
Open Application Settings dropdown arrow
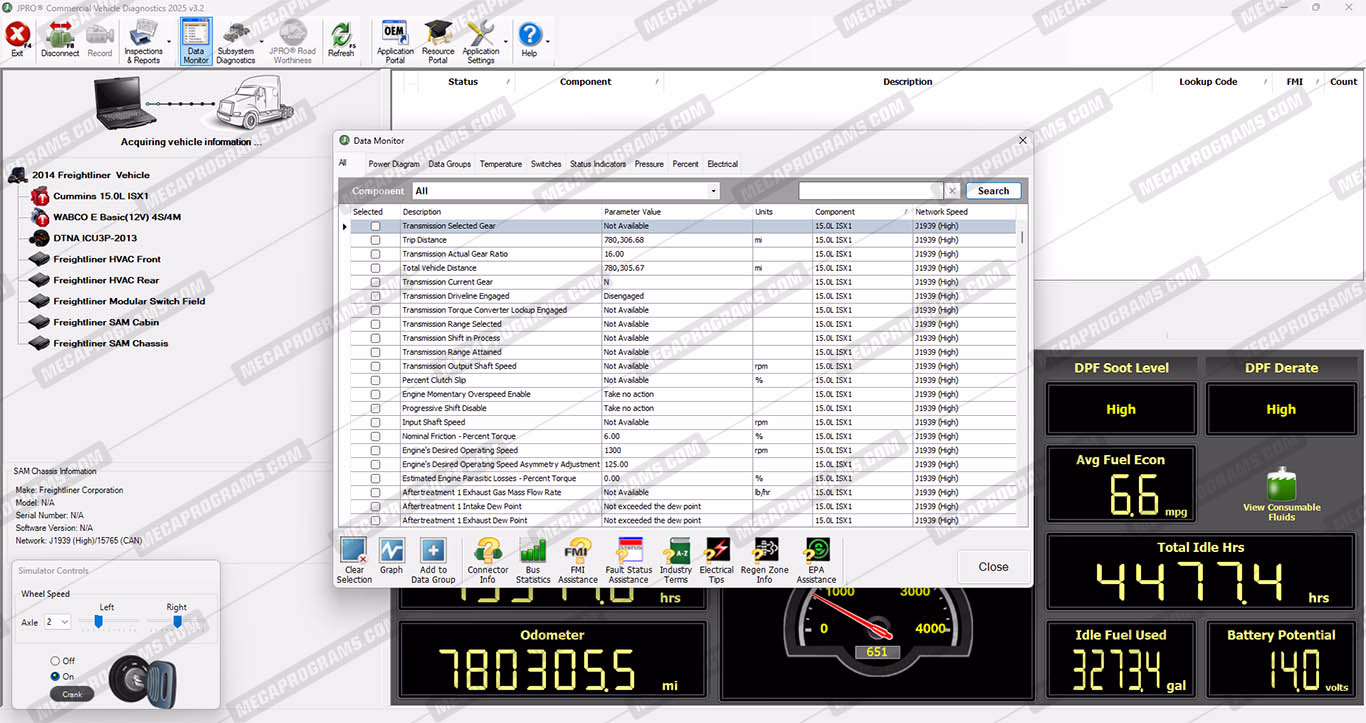click(505, 42)
